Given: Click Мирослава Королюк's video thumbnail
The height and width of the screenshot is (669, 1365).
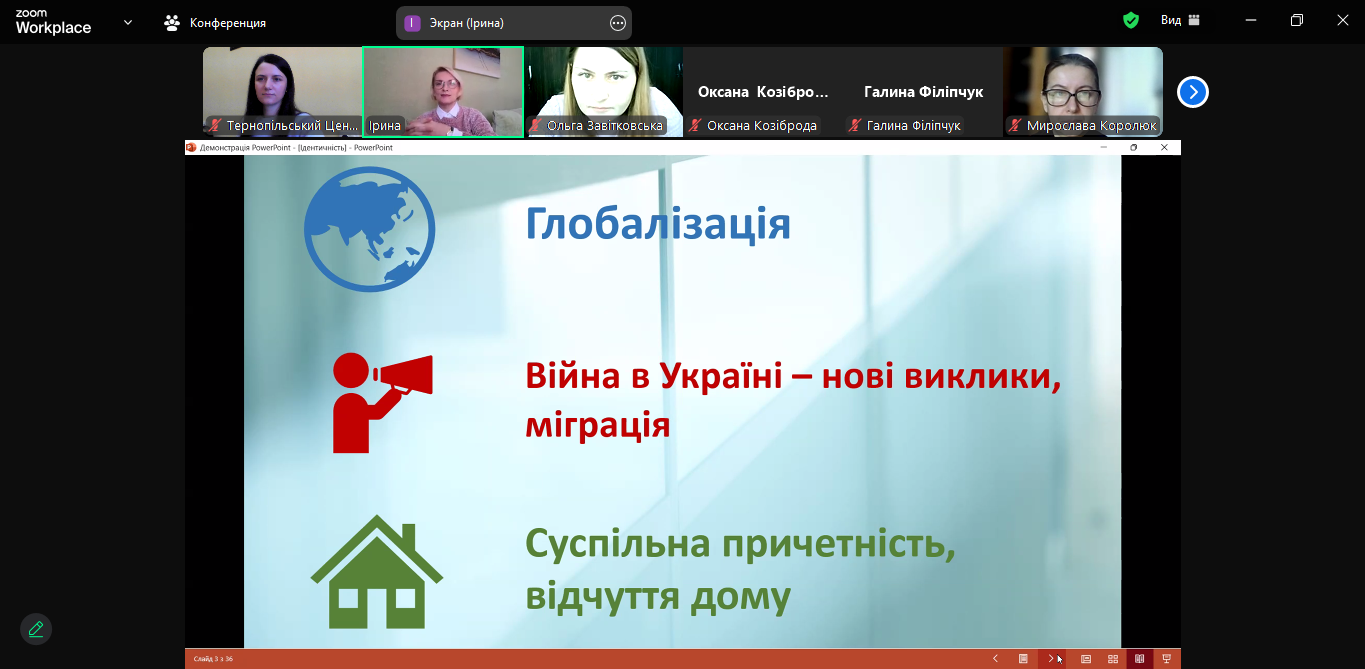Looking at the screenshot, I should 1083,91.
